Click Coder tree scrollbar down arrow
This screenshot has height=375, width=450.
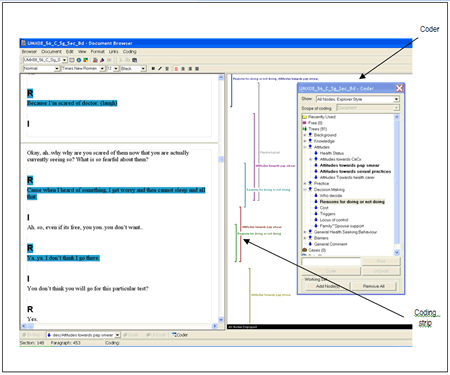click(397, 253)
